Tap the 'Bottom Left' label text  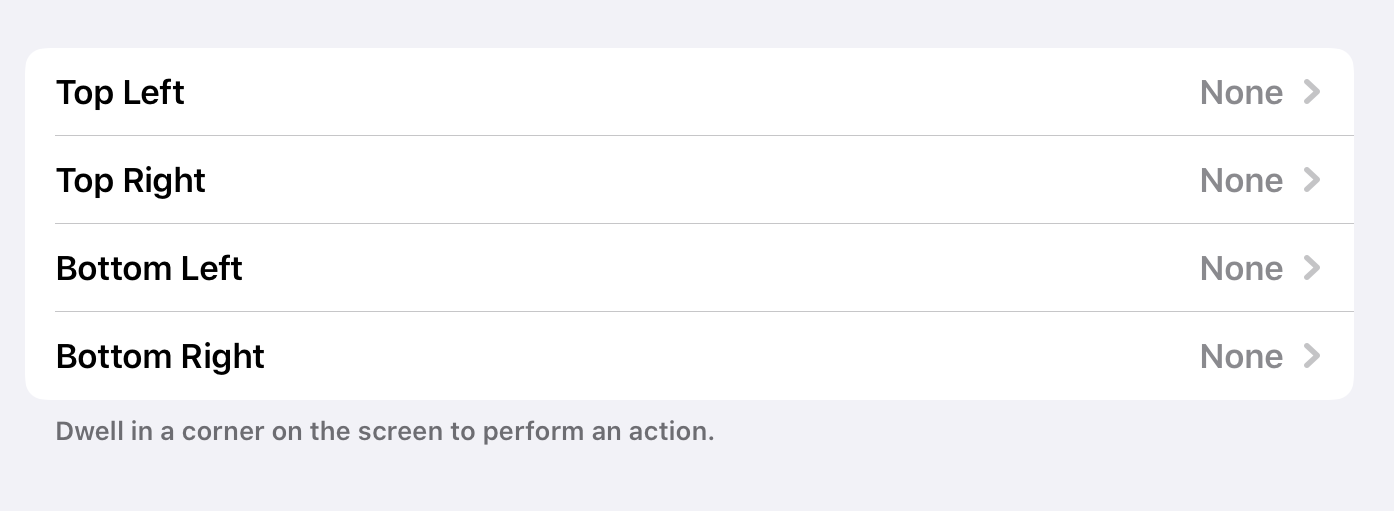pyautogui.click(x=149, y=269)
